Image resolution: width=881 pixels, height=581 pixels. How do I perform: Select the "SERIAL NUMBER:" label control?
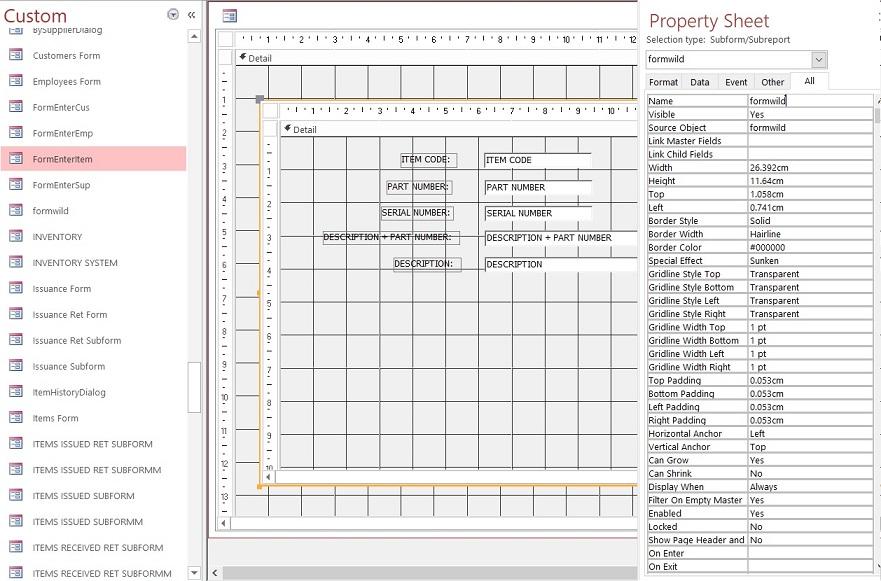pyautogui.click(x=417, y=213)
